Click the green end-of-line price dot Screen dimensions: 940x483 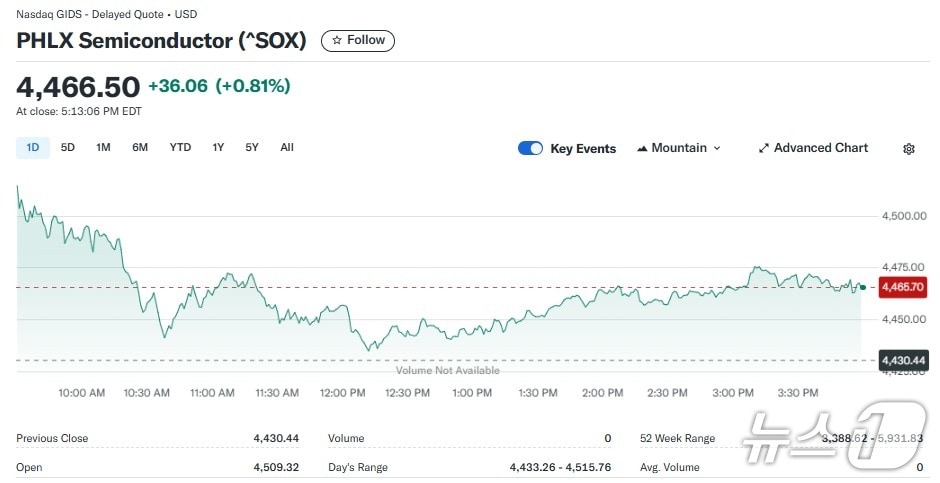863,287
